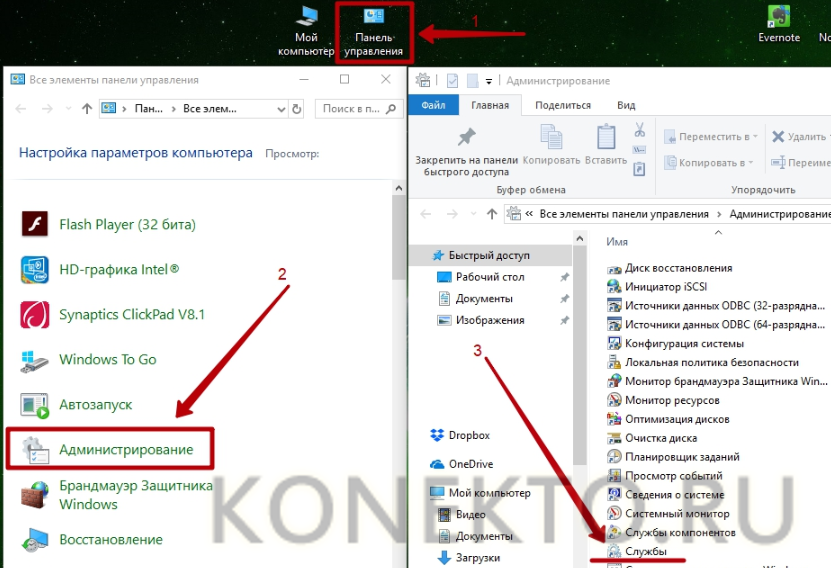831x568 pixels.
Task: Select Рабочий стол in quick access
Action: tap(480, 277)
